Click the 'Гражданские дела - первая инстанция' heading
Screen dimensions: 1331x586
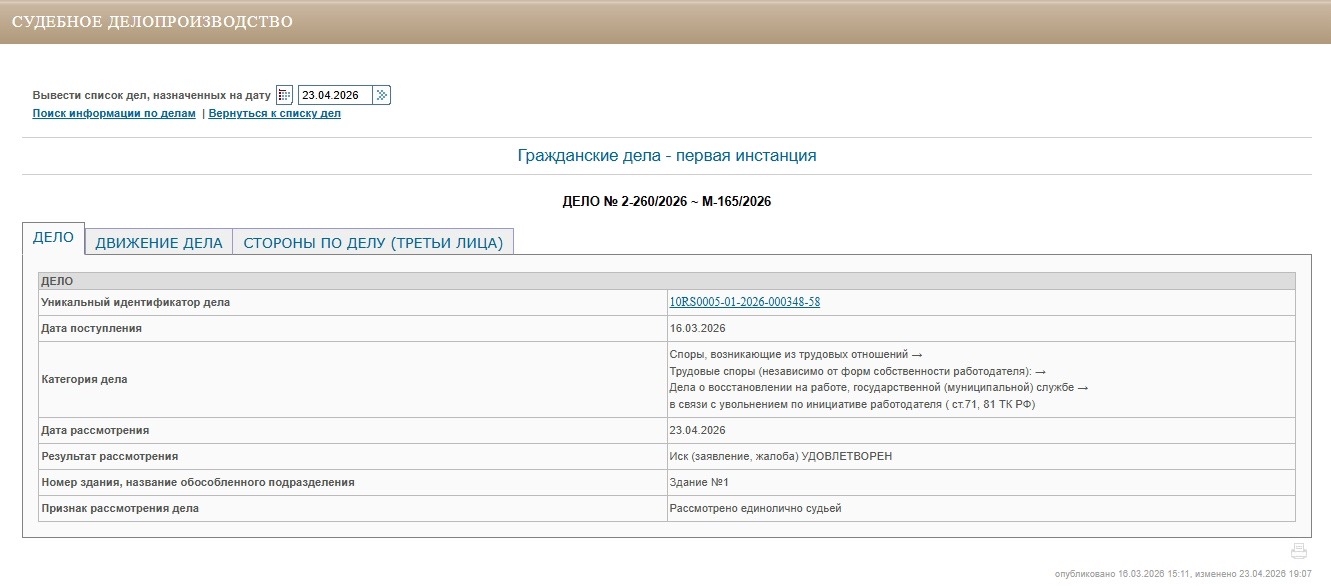pos(666,156)
